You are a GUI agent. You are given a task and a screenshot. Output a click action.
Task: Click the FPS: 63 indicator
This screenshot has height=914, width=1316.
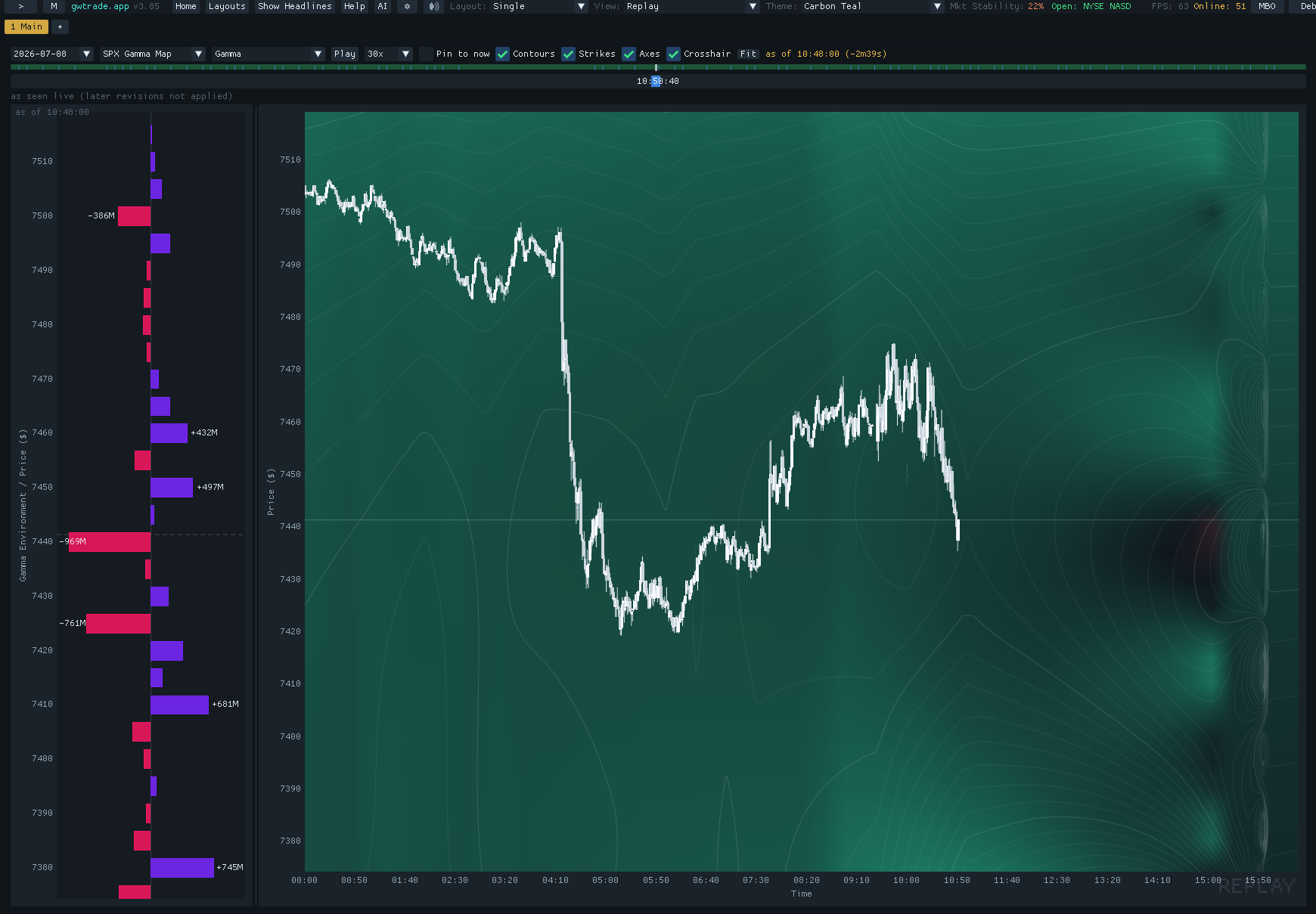pyautogui.click(x=1169, y=6)
